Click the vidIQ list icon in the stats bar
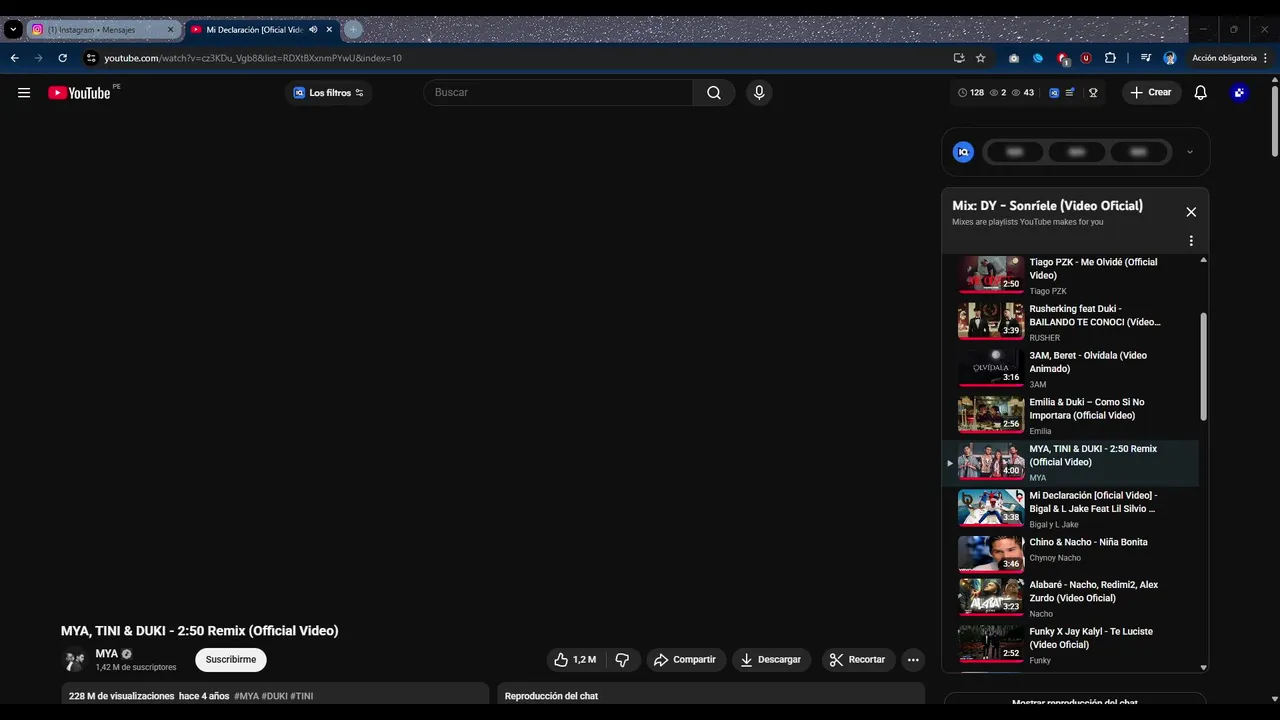Image resolution: width=1280 pixels, height=720 pixels. (1070, 93)
